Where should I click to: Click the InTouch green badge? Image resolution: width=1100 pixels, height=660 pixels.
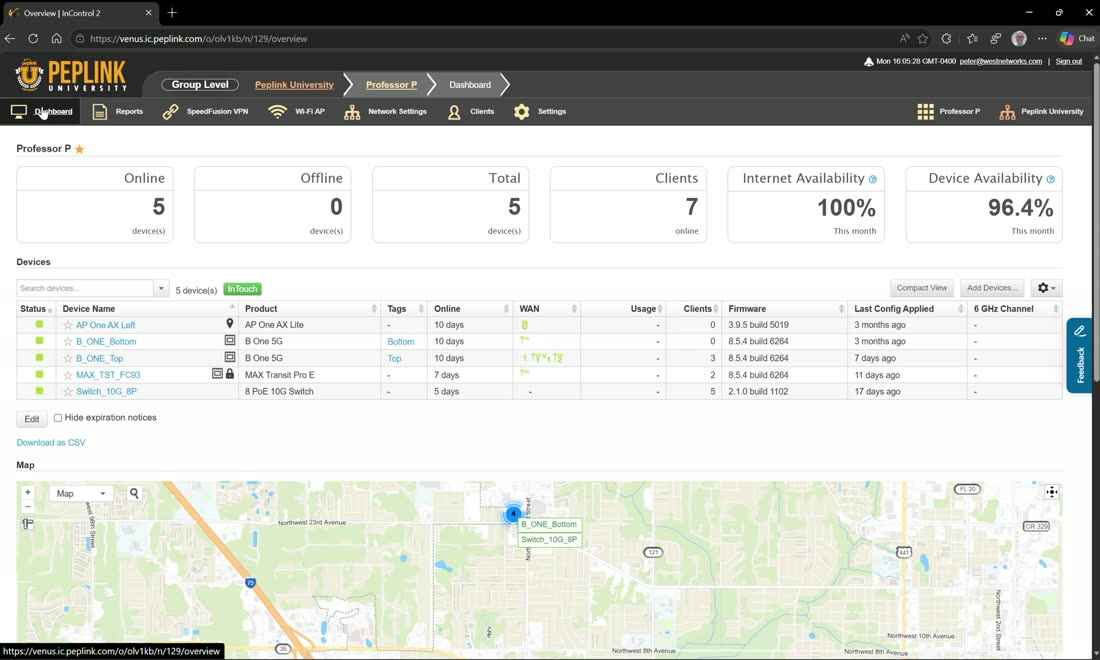pos(242,289)
